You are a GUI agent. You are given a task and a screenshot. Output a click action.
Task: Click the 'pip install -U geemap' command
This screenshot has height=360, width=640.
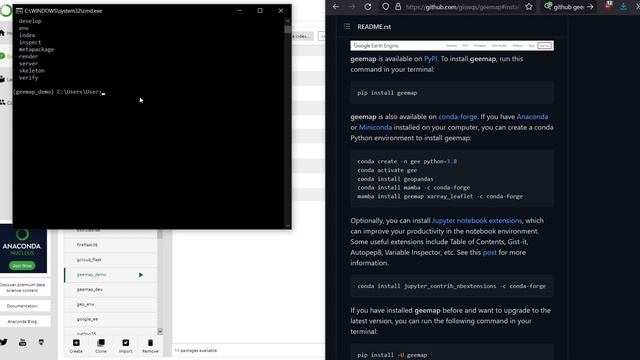[392, 355]
